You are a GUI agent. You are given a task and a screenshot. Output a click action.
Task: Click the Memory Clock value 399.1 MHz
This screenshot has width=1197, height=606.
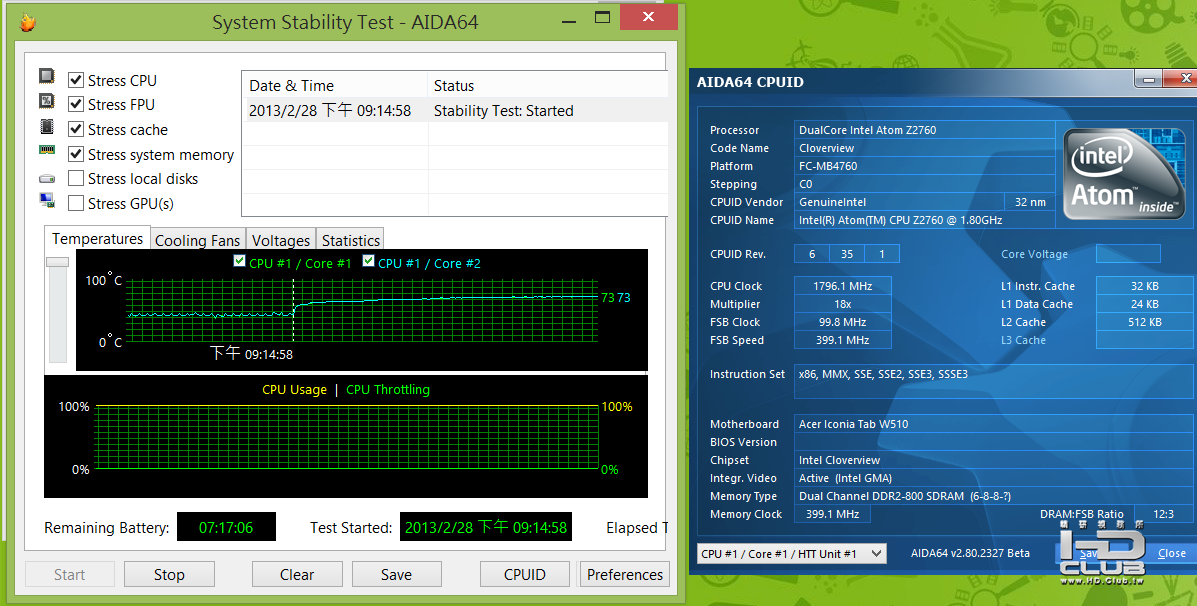click(832, 514)
